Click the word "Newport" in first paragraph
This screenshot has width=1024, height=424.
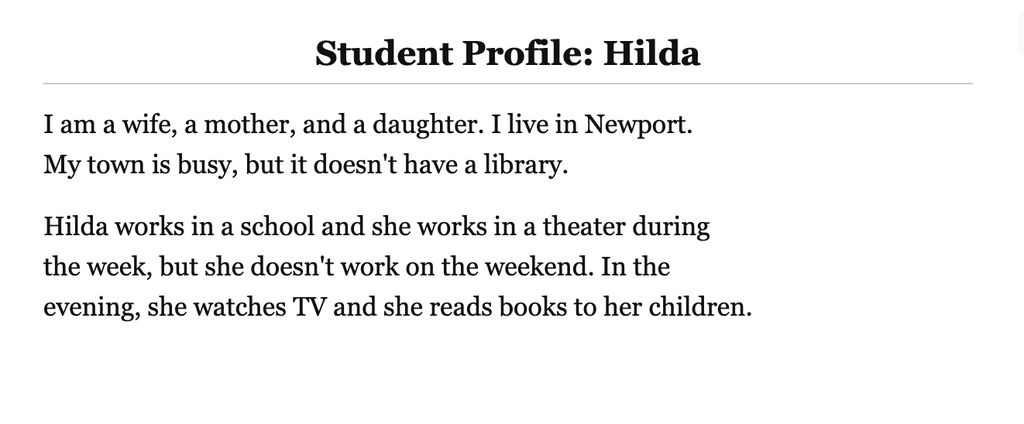(634, 123)
